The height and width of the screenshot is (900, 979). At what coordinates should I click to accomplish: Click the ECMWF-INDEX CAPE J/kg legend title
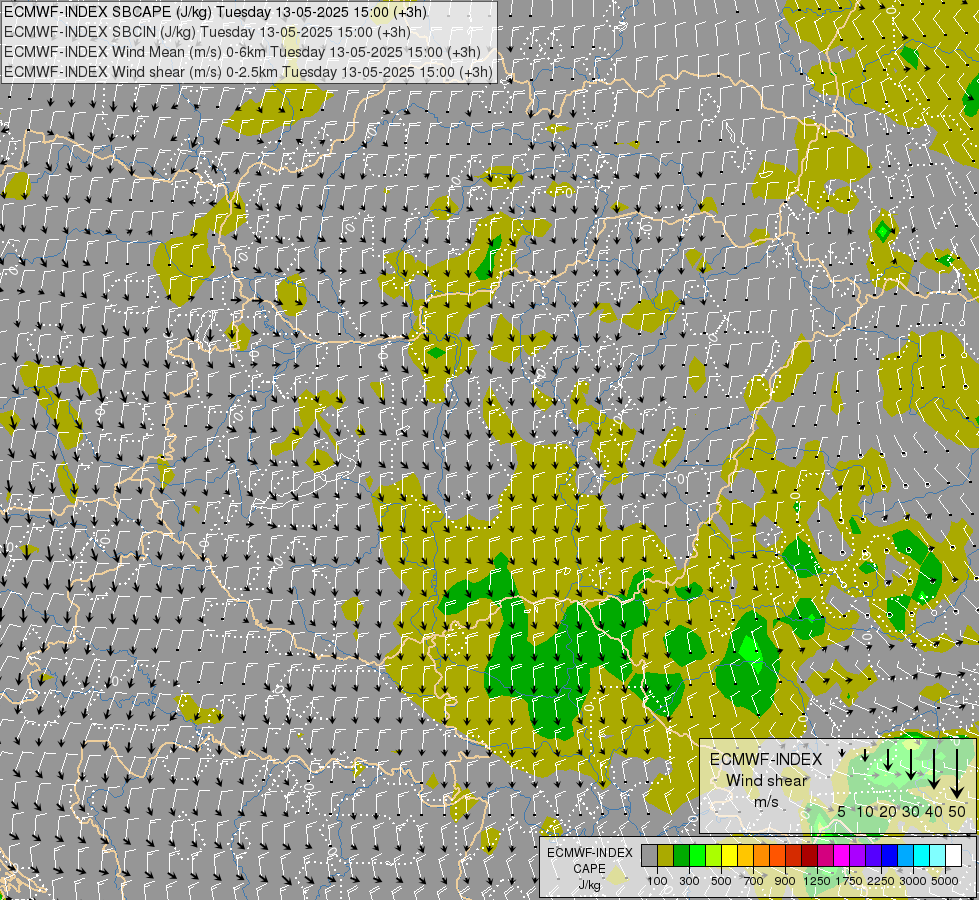click(589, 869)
